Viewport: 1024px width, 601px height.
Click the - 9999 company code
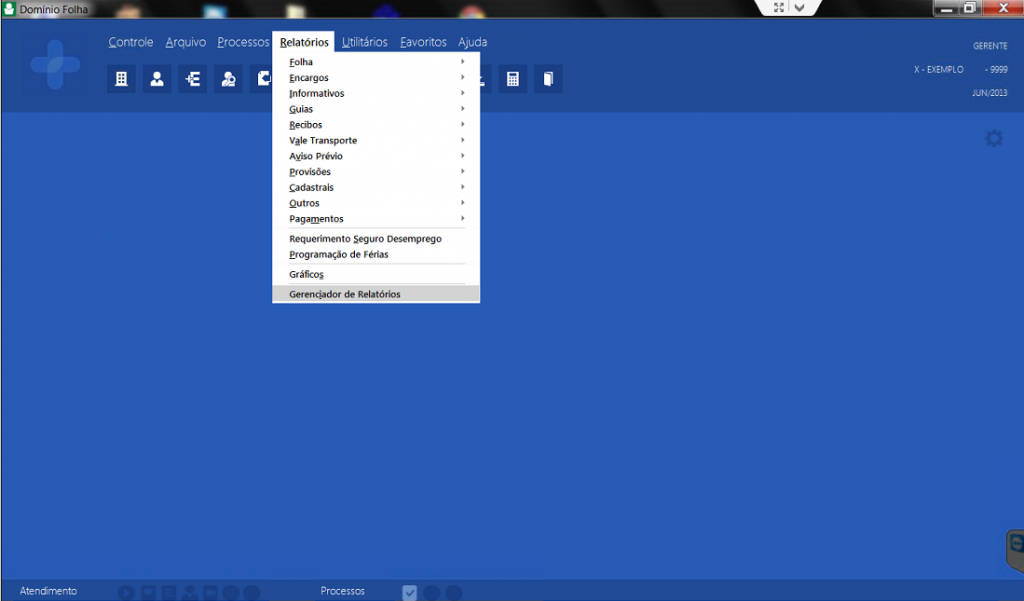997,69
